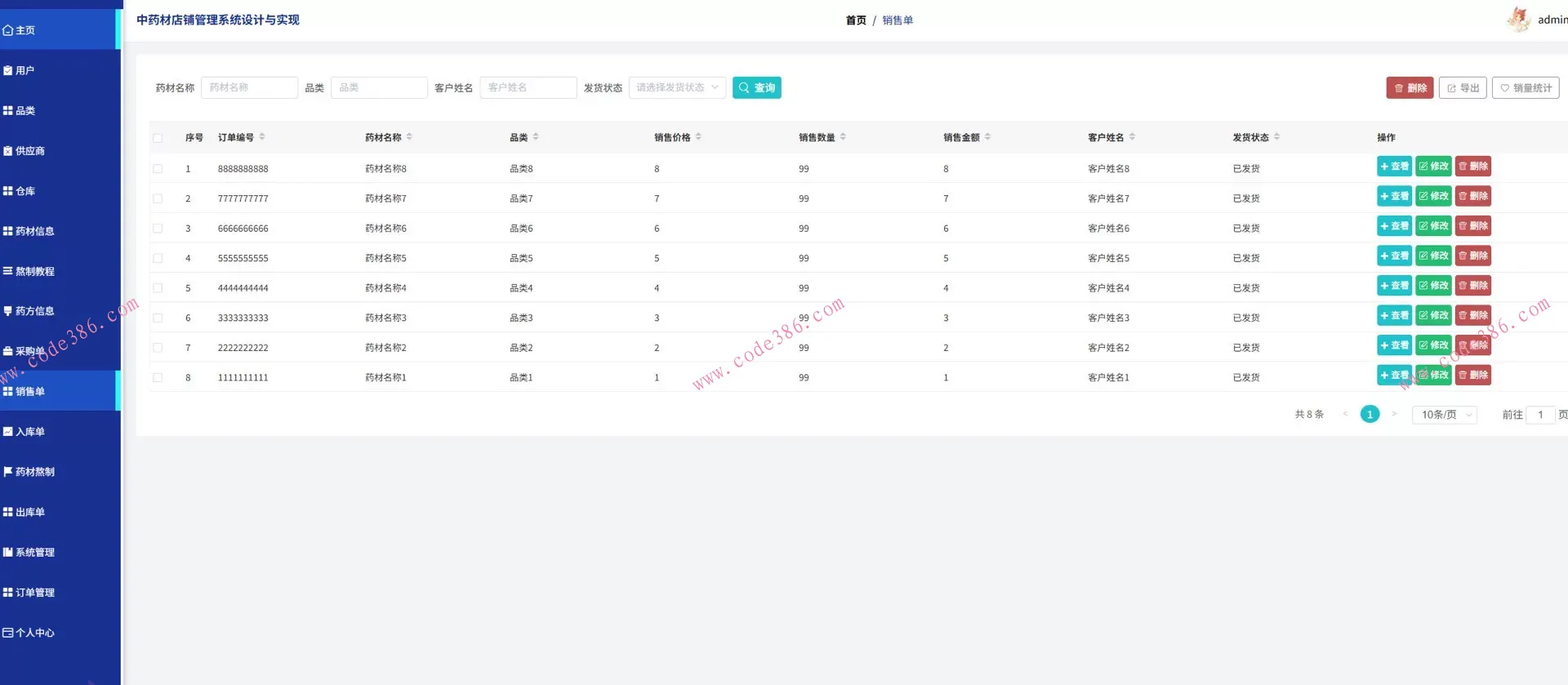Click the 订单管理 sidebar icon
The width and height of the screenshot is (1568, 685).
[7, 592]
